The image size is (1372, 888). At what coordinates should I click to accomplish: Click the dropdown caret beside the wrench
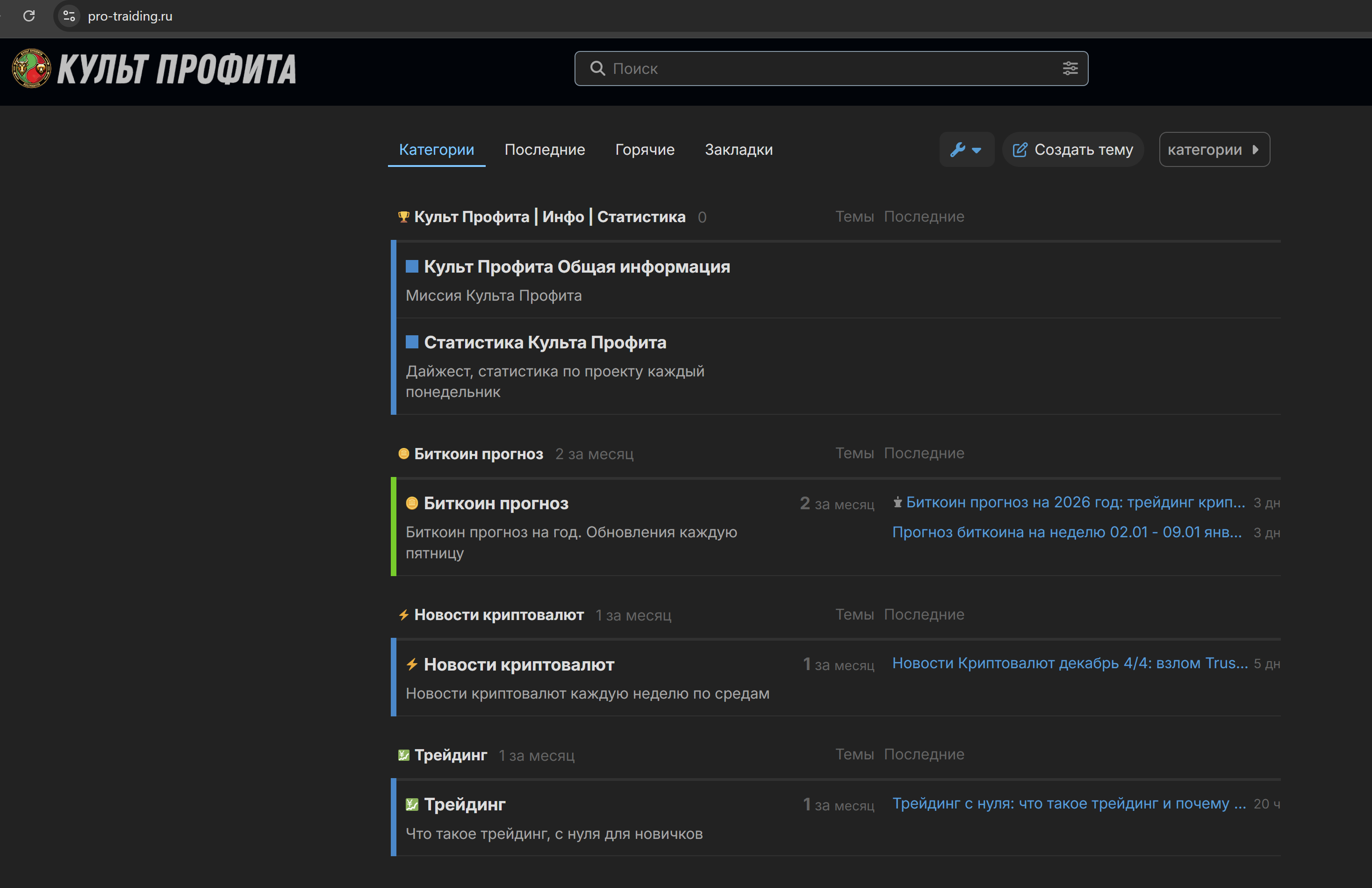[977, 151]
